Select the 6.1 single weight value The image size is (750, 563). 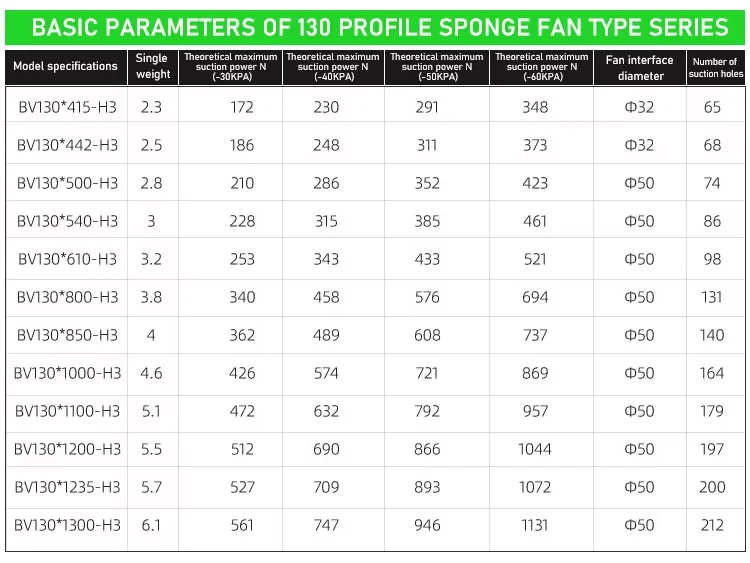pos(152,525)
